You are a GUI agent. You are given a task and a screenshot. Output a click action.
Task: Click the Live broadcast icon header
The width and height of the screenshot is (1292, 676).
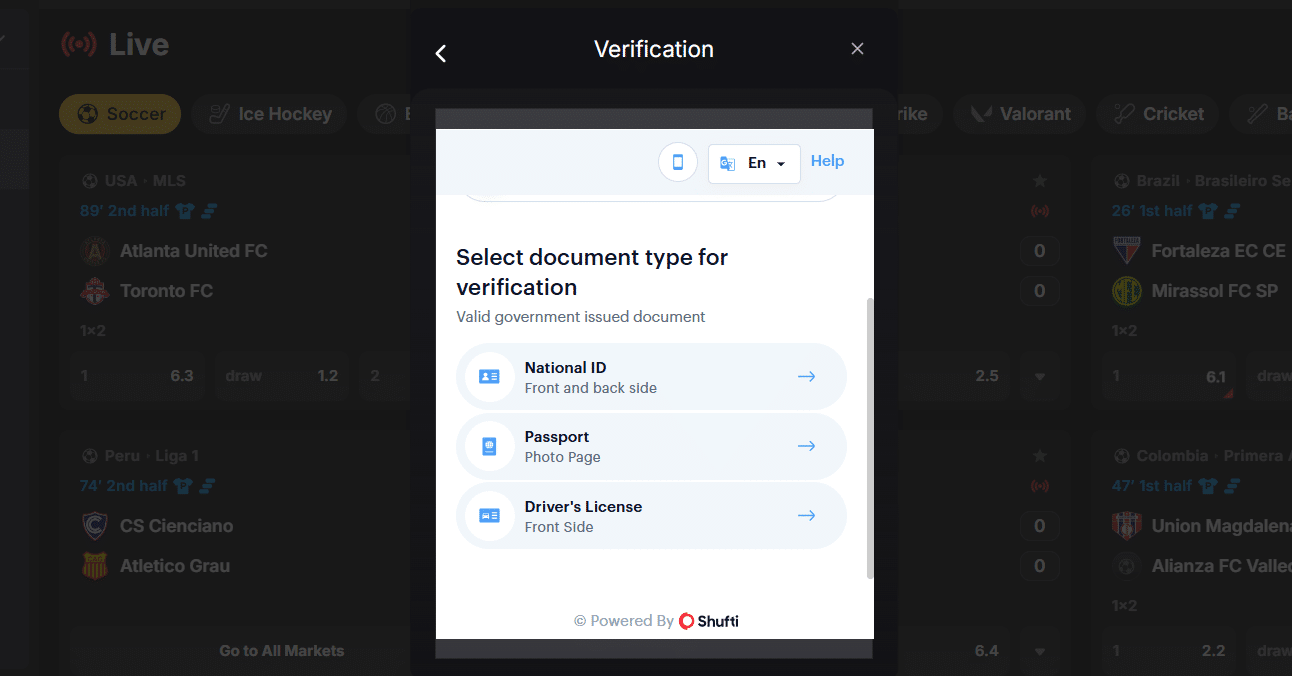pos(79,43)
